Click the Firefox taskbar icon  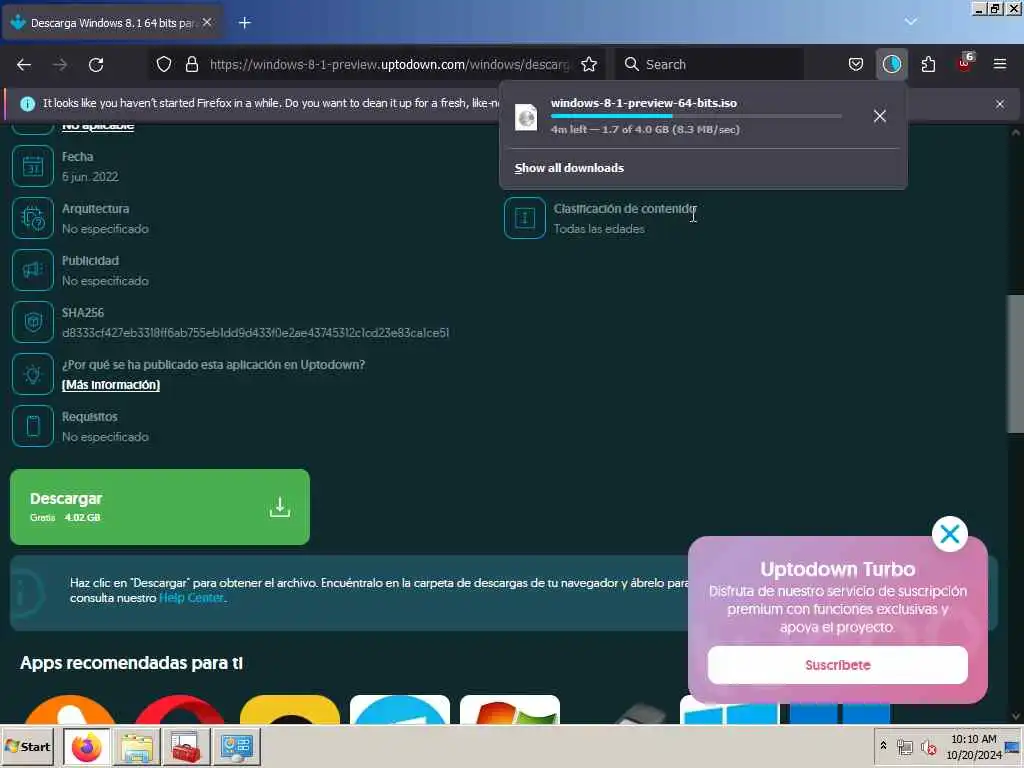86,746
